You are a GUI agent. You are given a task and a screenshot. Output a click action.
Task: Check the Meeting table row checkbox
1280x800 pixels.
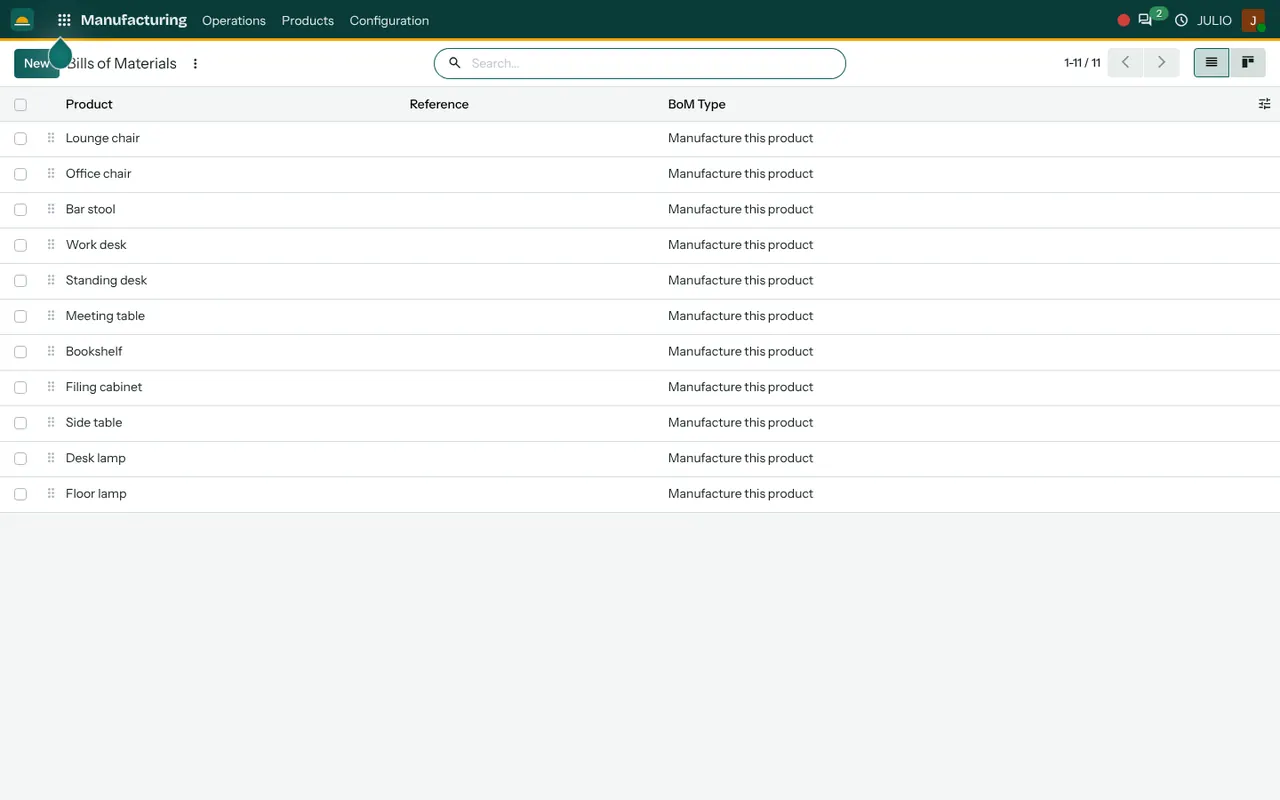point(20,316)
